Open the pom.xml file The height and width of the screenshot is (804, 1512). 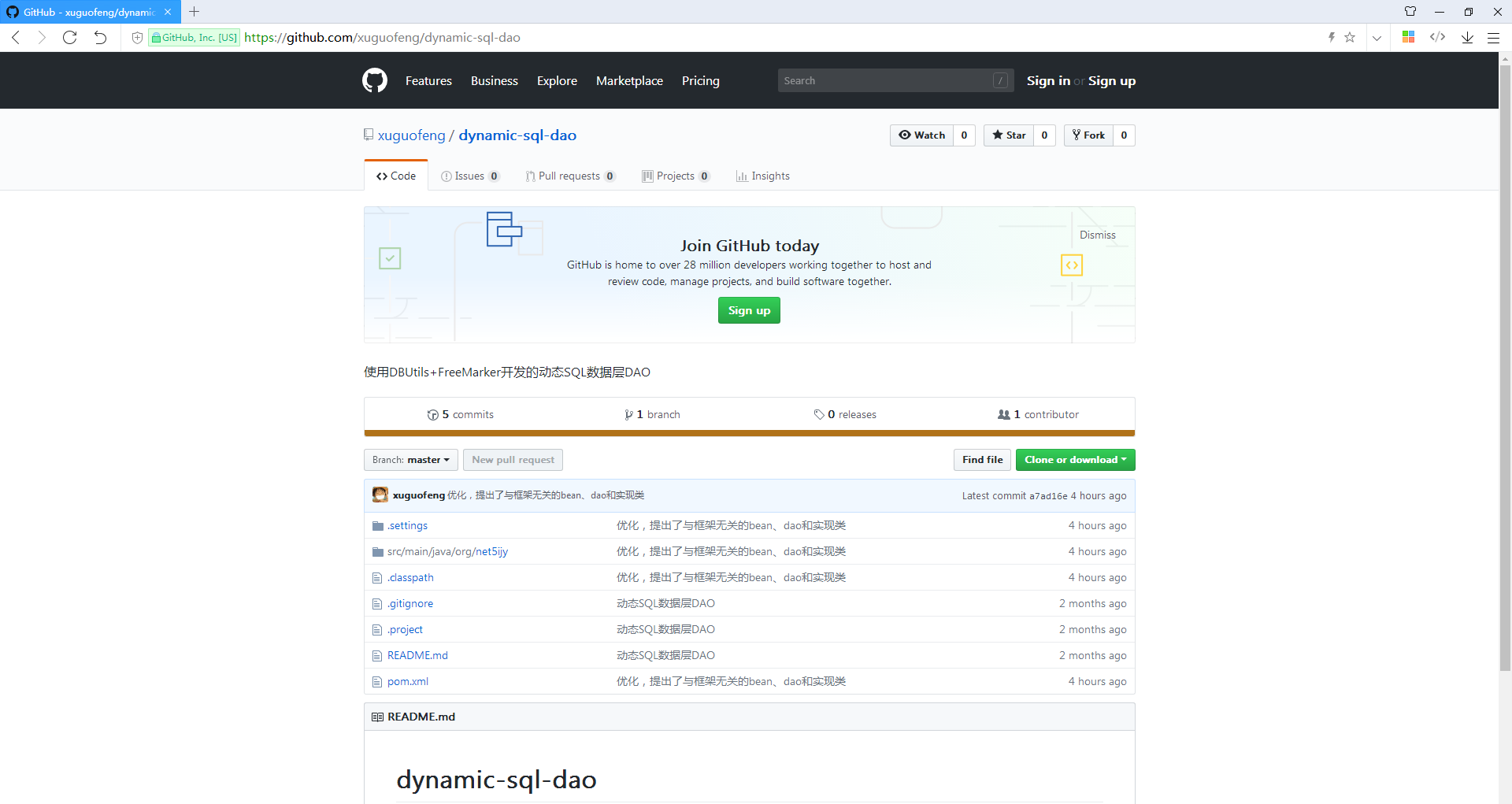point(408,681)
